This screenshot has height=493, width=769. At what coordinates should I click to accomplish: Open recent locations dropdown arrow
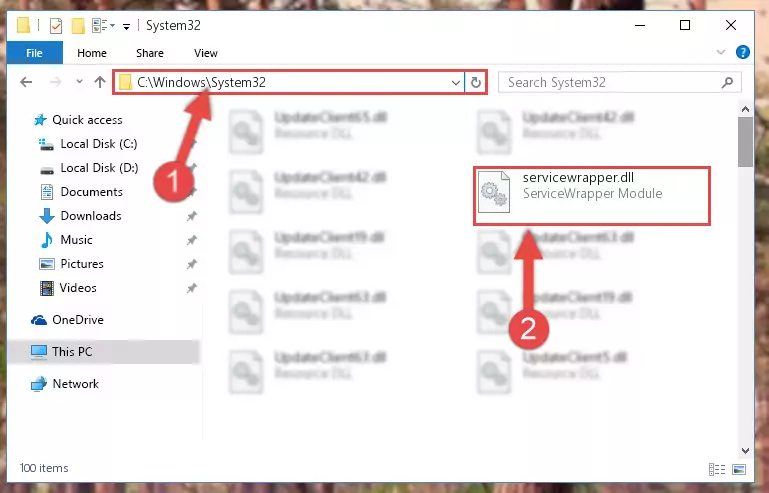(x=79, y=82)
